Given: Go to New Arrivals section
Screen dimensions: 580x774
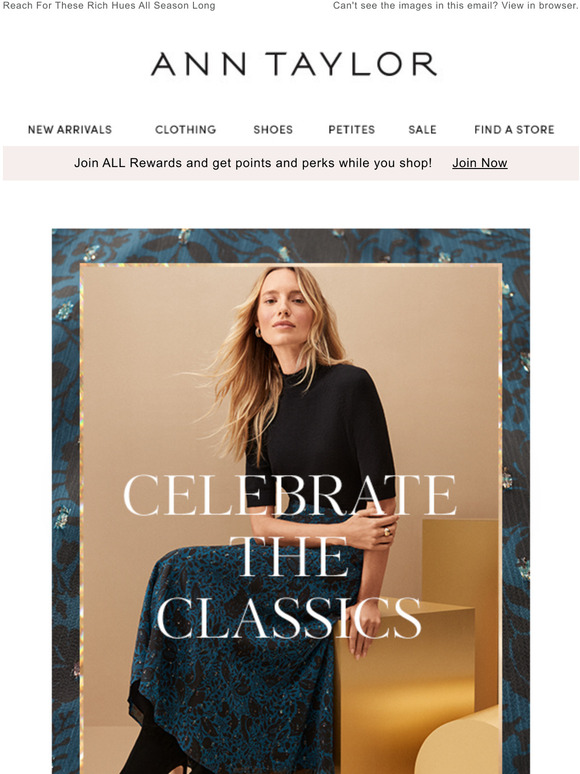Looking at the screenshot, I should [70, 129].
